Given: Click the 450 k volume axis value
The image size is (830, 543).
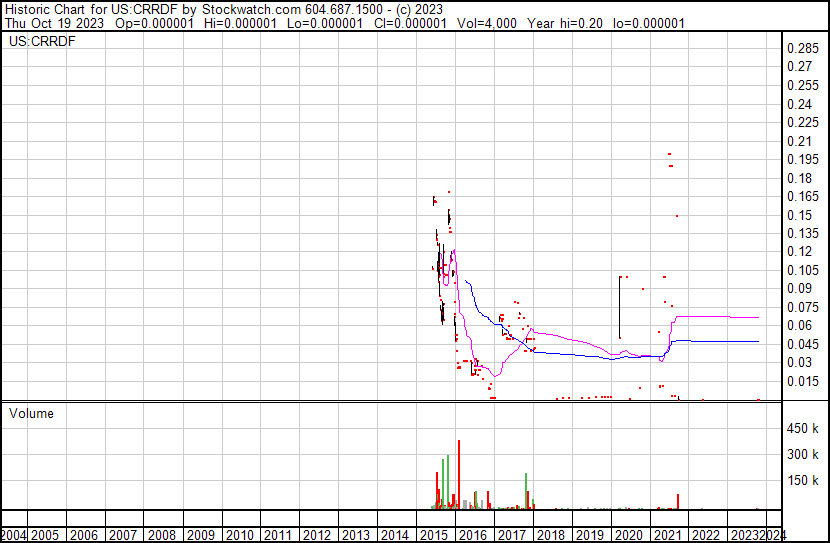Looking at the screenshot, I should [802, 429].
